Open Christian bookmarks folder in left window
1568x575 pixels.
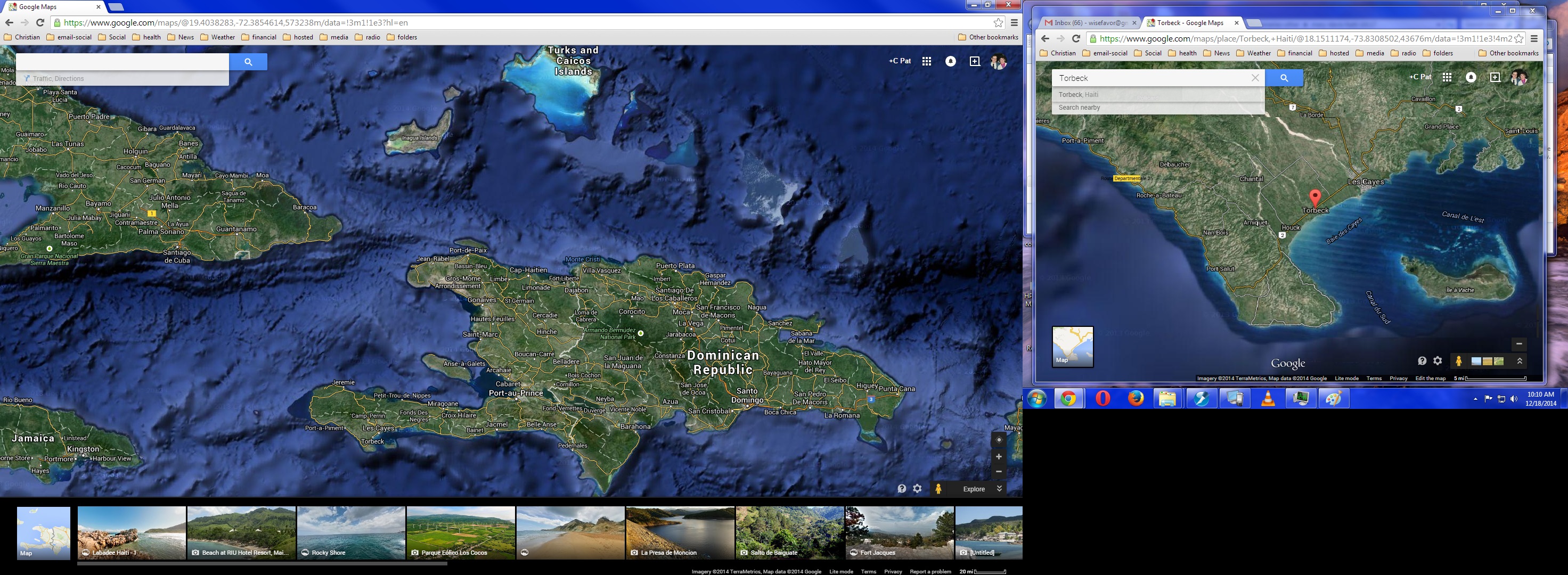[x=22, y=37]
